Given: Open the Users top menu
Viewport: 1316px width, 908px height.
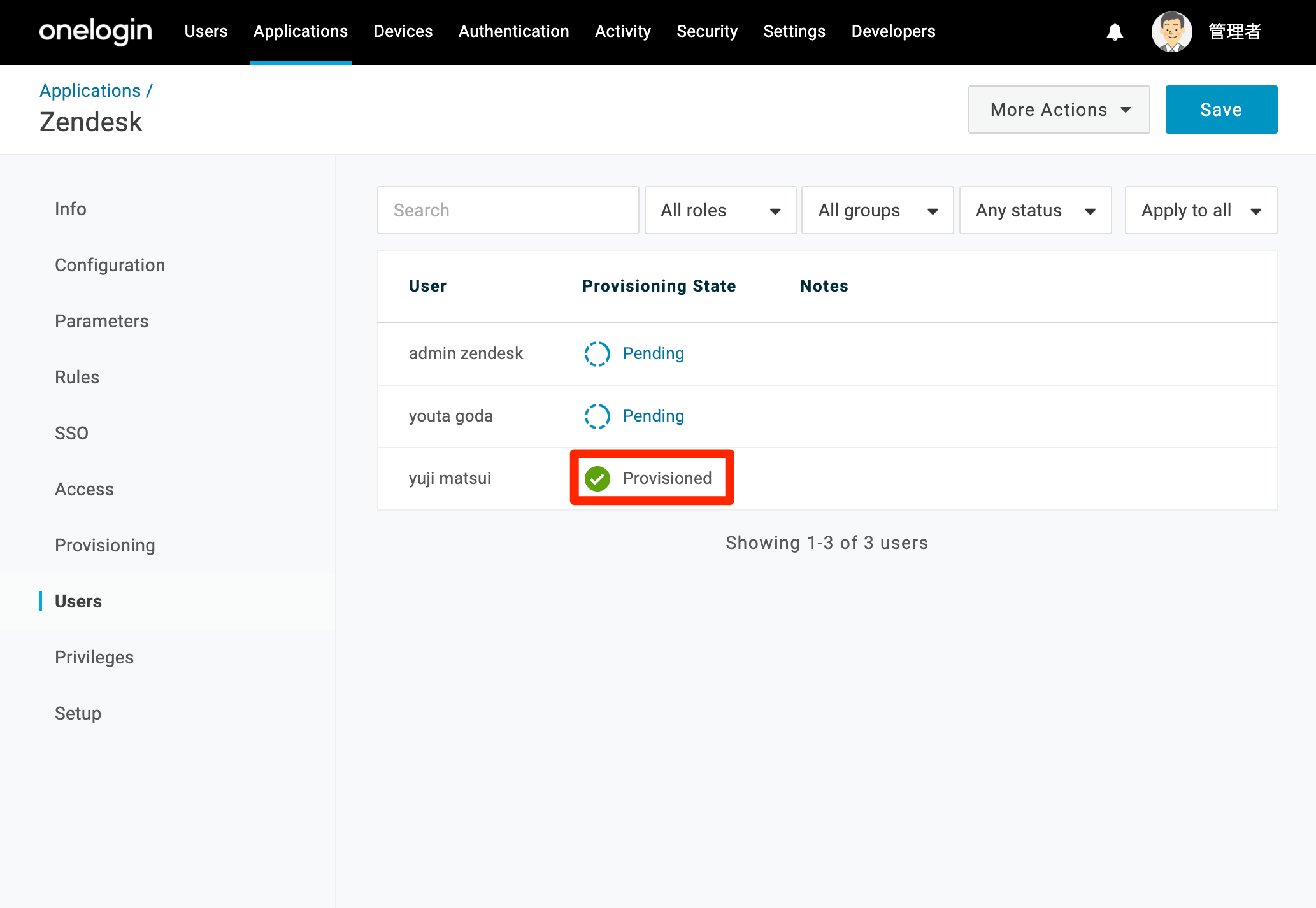Looking at the screenshot, I should (206, 31).
